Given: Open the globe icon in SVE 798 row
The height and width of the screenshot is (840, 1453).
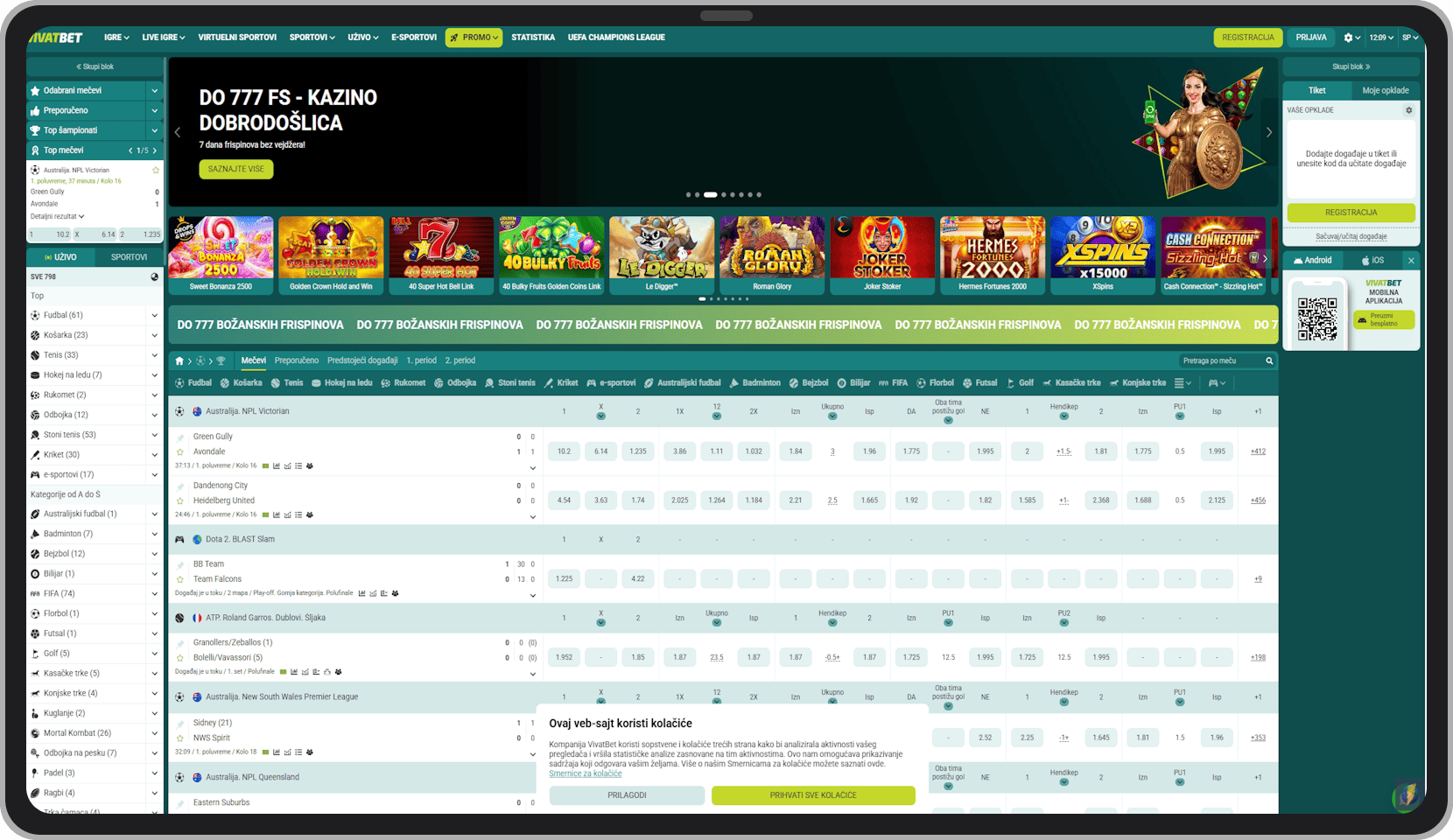Looking at the screenshot, I should 155,276.
